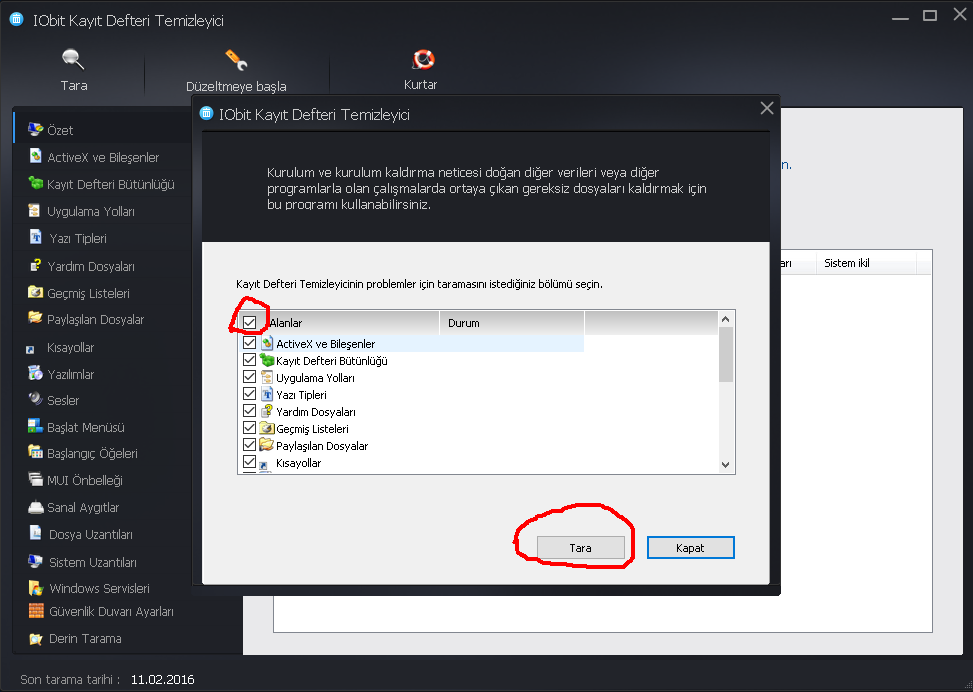The width and height of the screenshot is (973, 692).
Task: Click scroll down arrow in dialog list
Action: [726, 465]
